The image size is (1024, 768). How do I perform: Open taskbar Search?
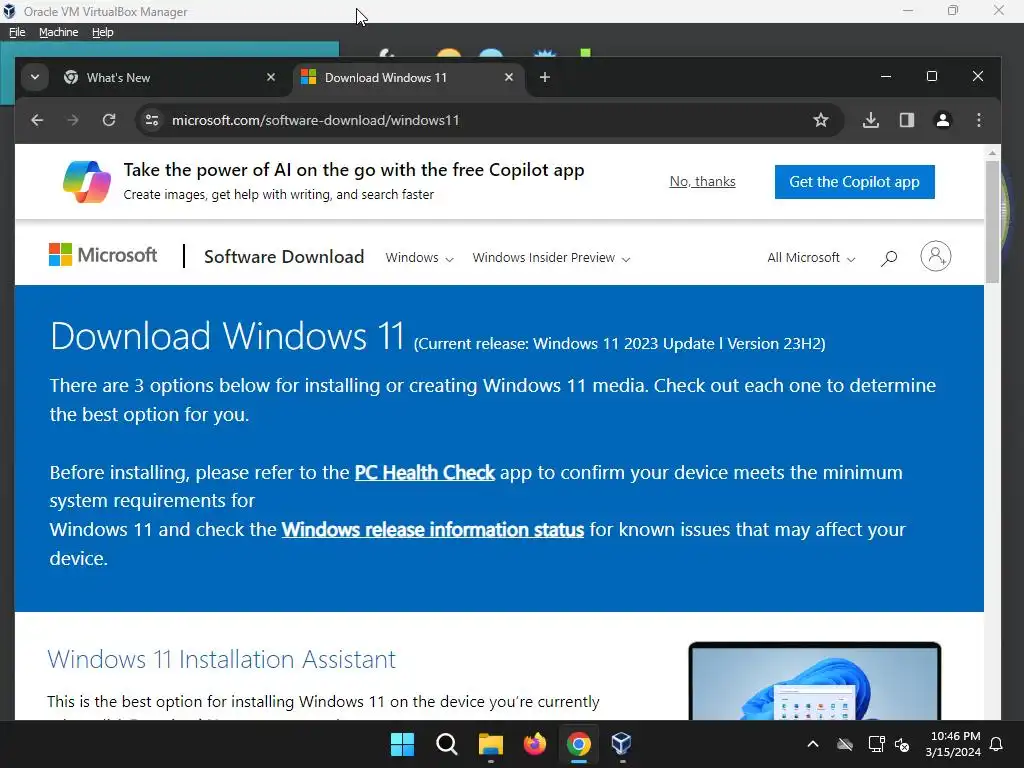(x=447, y=744)
